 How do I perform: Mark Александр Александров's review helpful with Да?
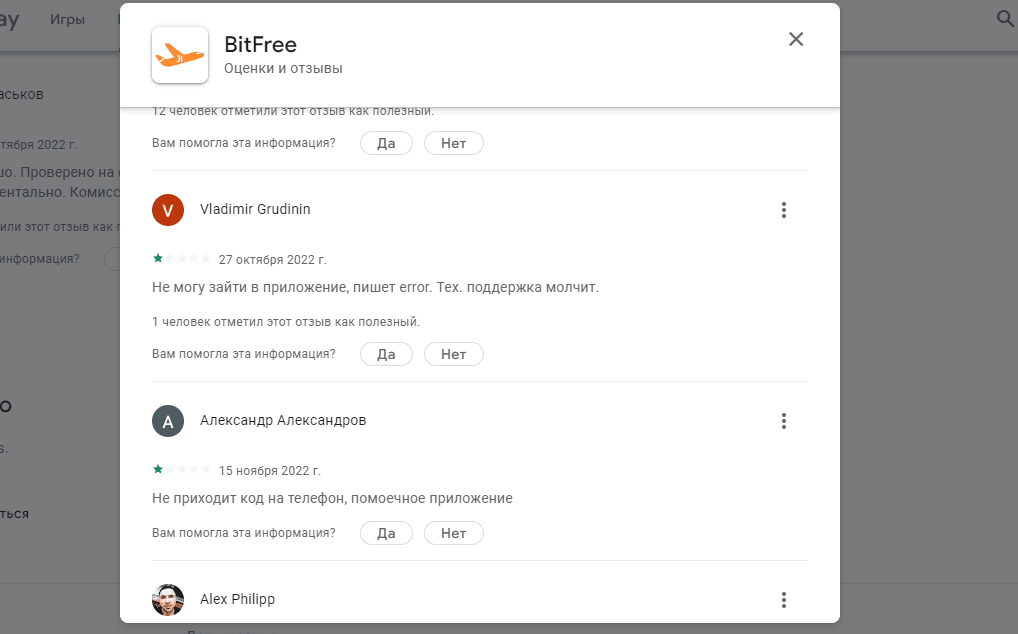coord(386,533)
